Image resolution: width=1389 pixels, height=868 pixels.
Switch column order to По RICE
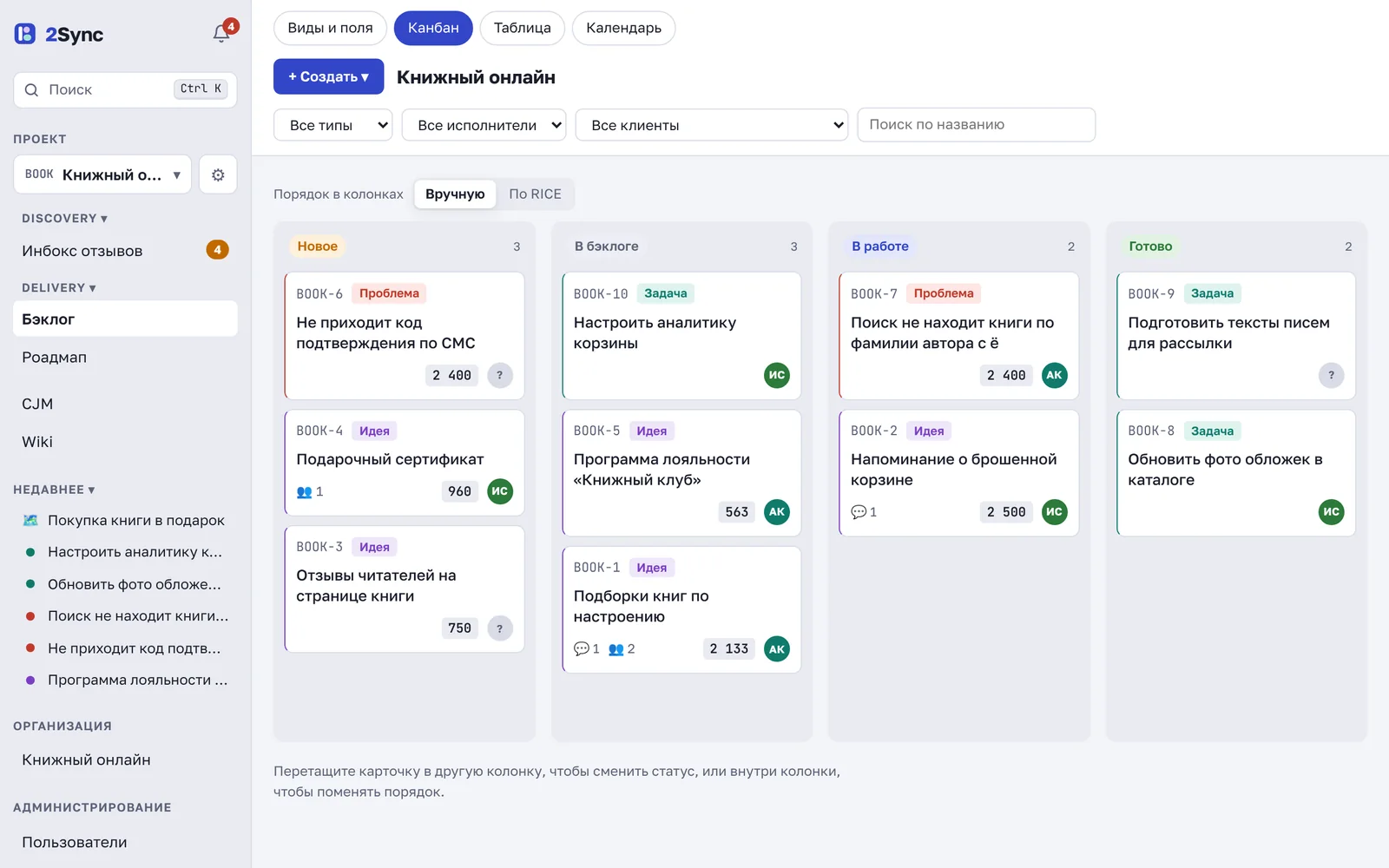[x=535, y=194]
